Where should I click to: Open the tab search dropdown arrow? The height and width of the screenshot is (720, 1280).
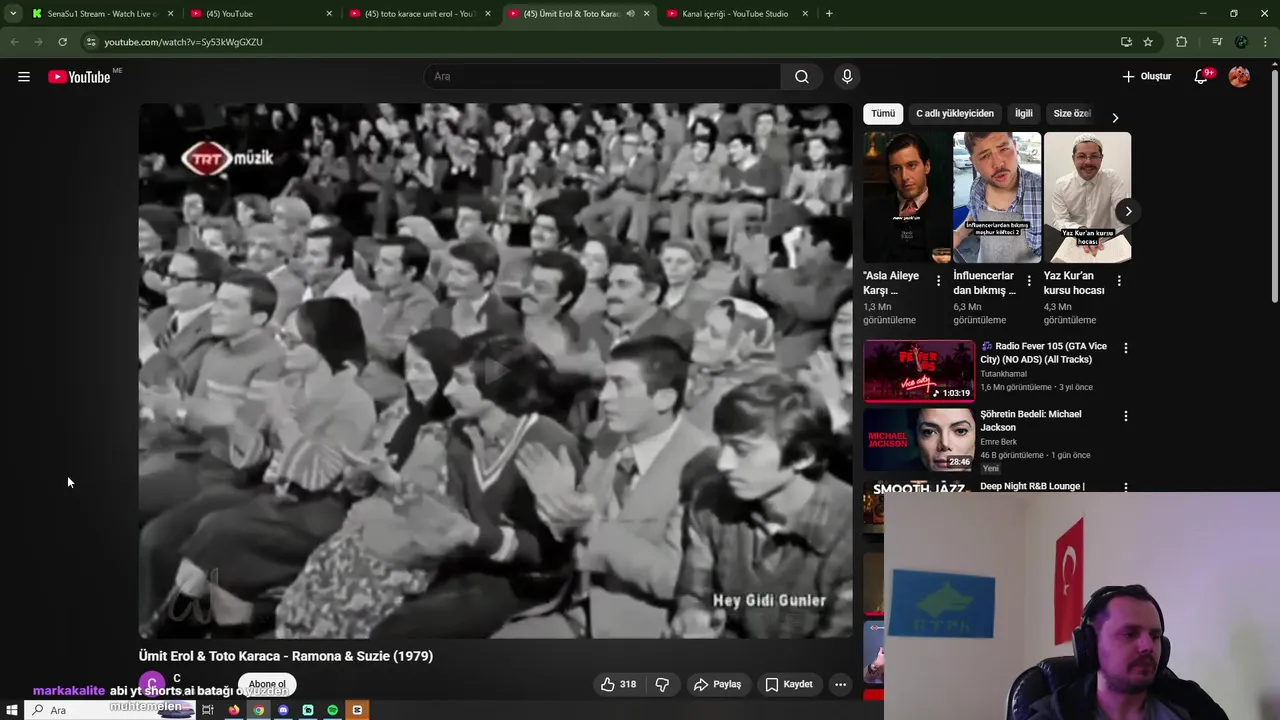coord(13,14)
